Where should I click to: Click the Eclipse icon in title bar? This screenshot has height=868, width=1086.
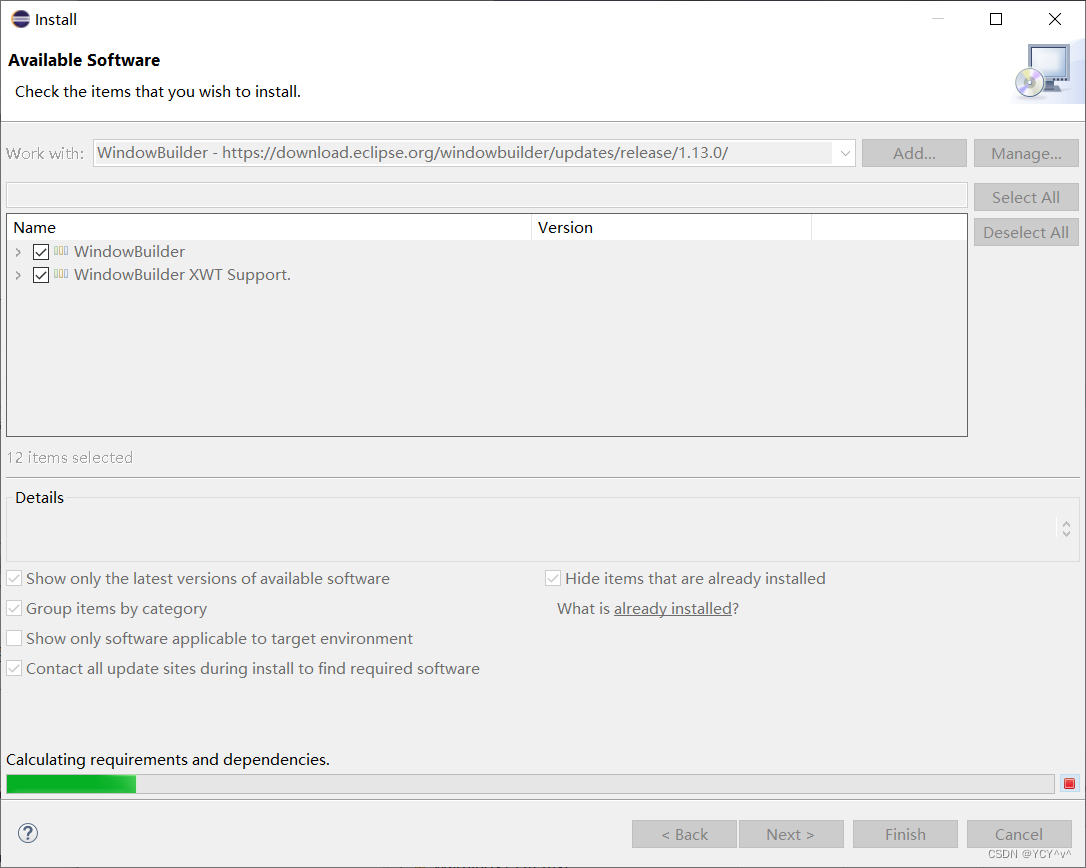(21, 19)
